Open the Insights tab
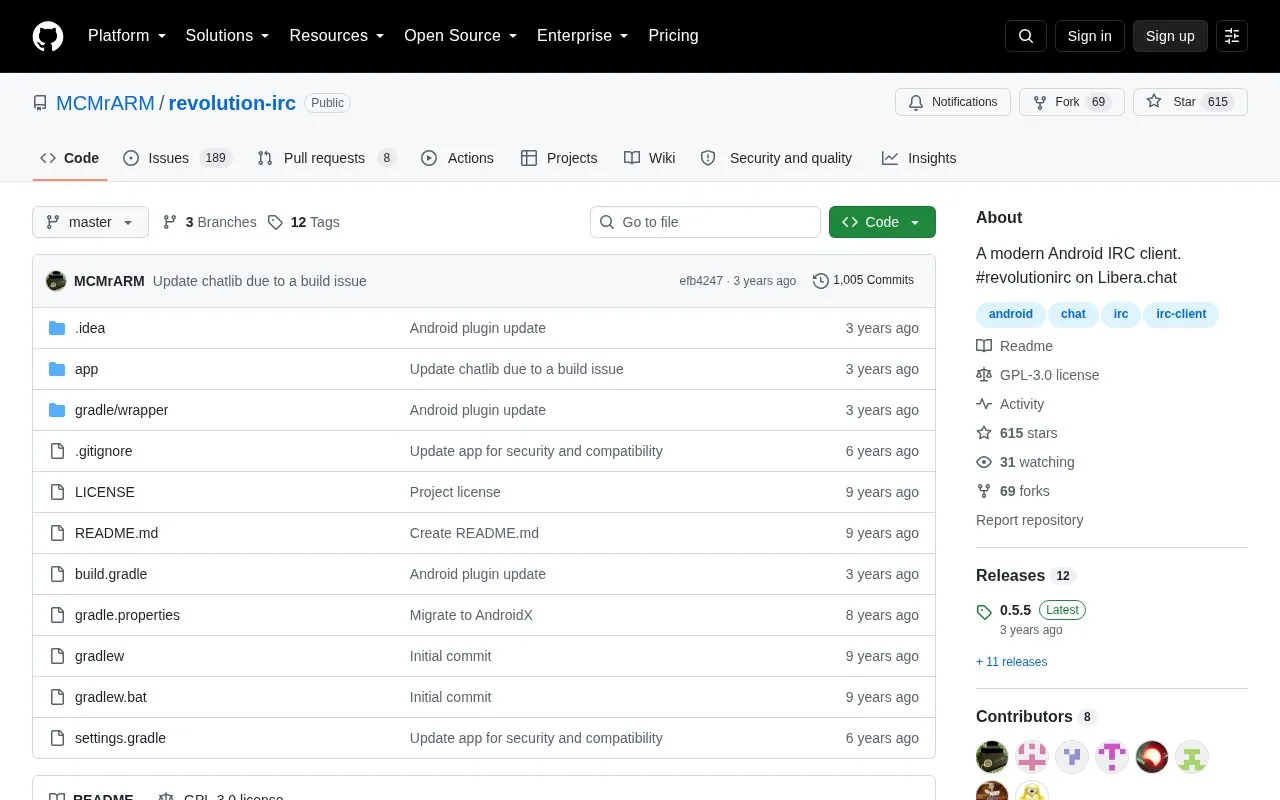The height and width of the screenshot is (800, 1280). click(x=919, y=158)
